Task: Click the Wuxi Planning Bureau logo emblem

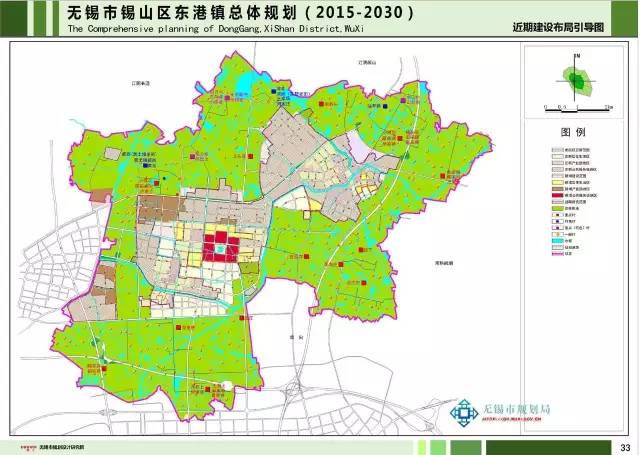Action: 467,412
